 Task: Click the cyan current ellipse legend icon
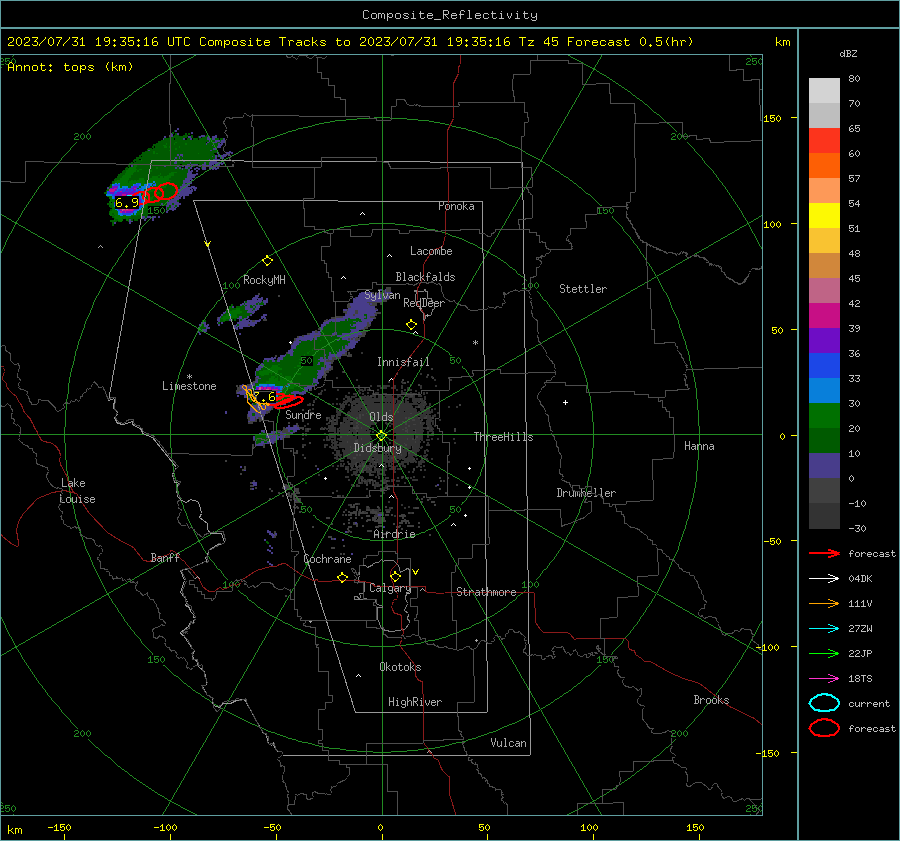(824, 703)
